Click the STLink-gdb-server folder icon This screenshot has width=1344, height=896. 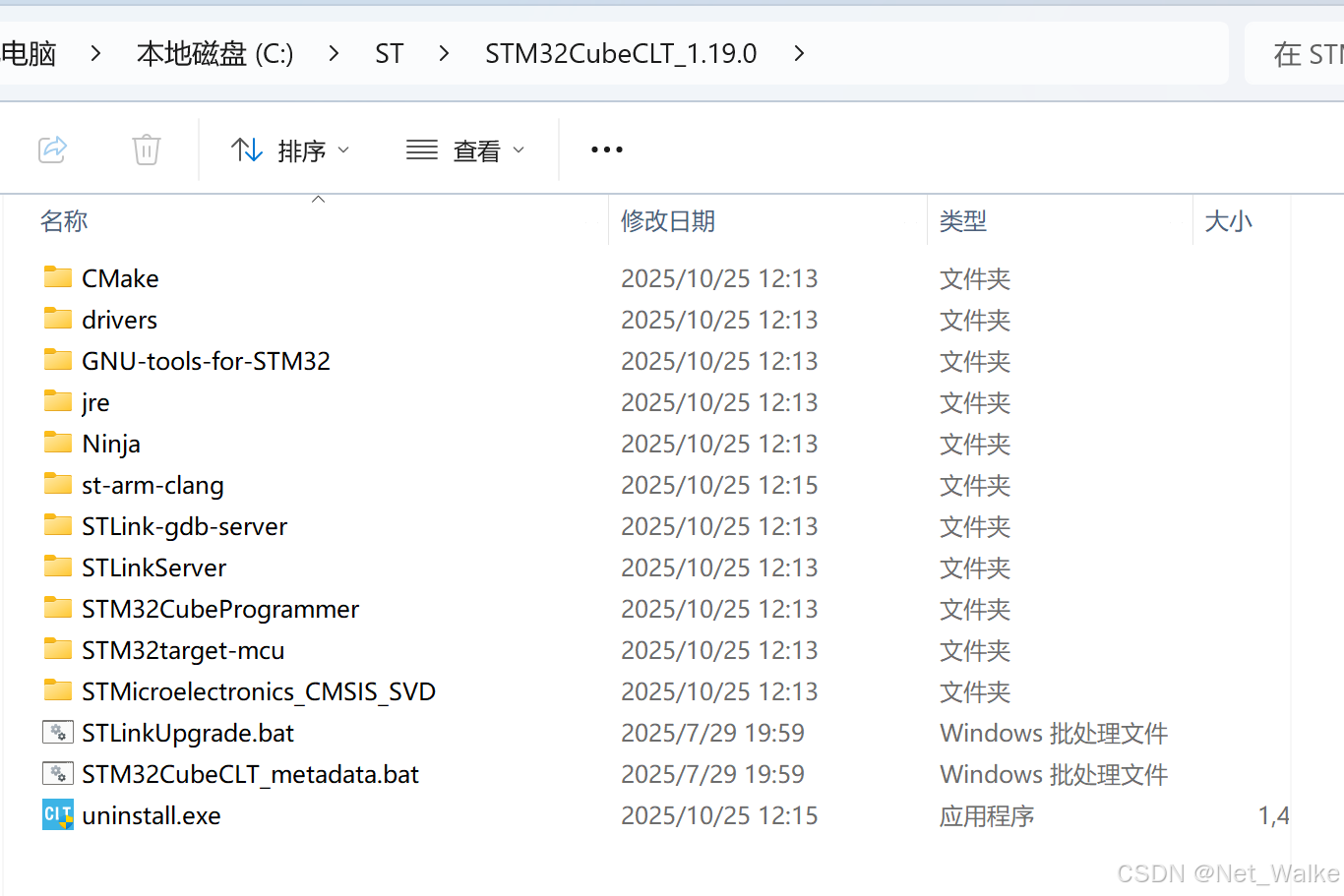pos(58,525)
